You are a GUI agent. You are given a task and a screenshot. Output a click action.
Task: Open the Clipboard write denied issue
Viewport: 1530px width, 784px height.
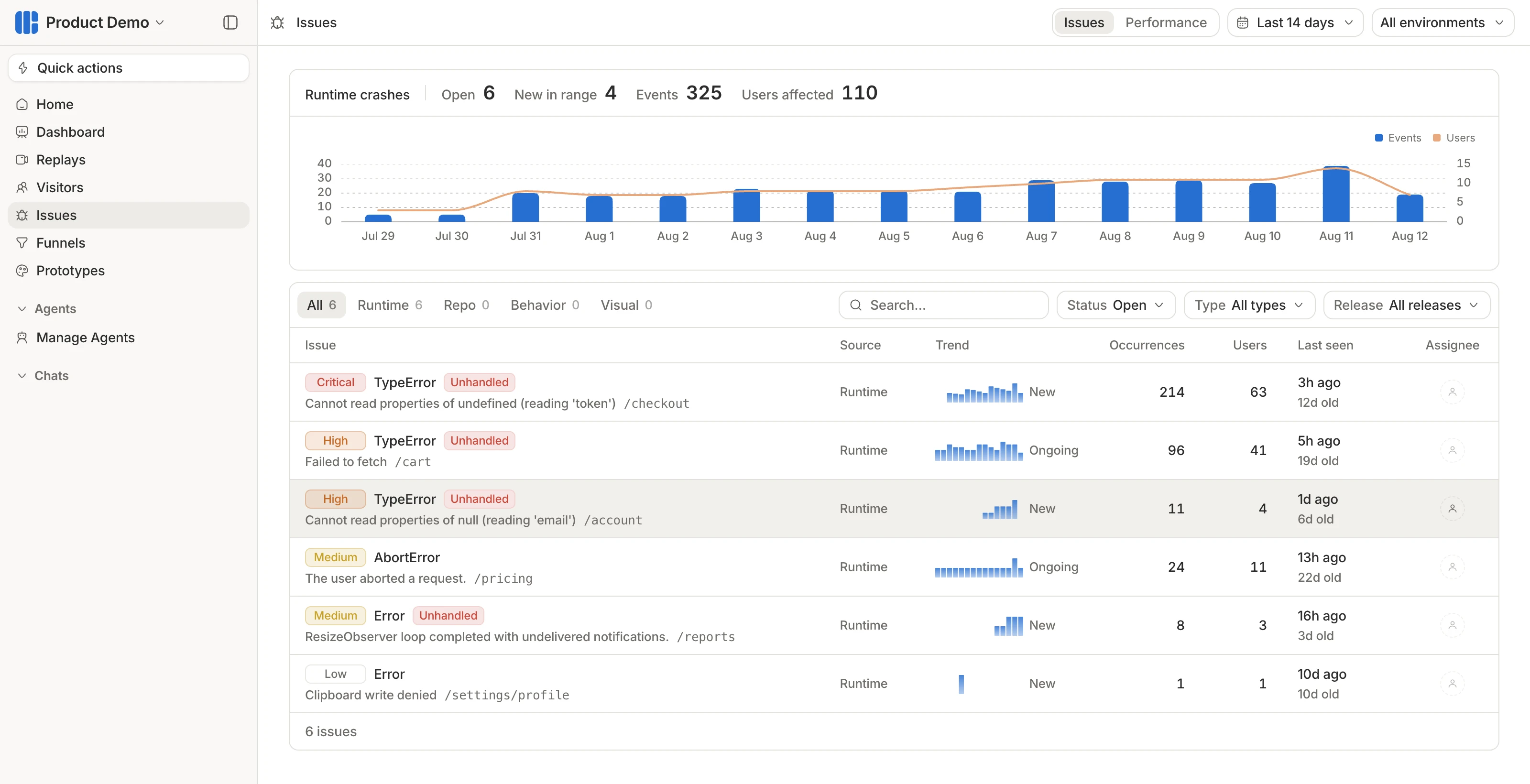coord(893,684)
